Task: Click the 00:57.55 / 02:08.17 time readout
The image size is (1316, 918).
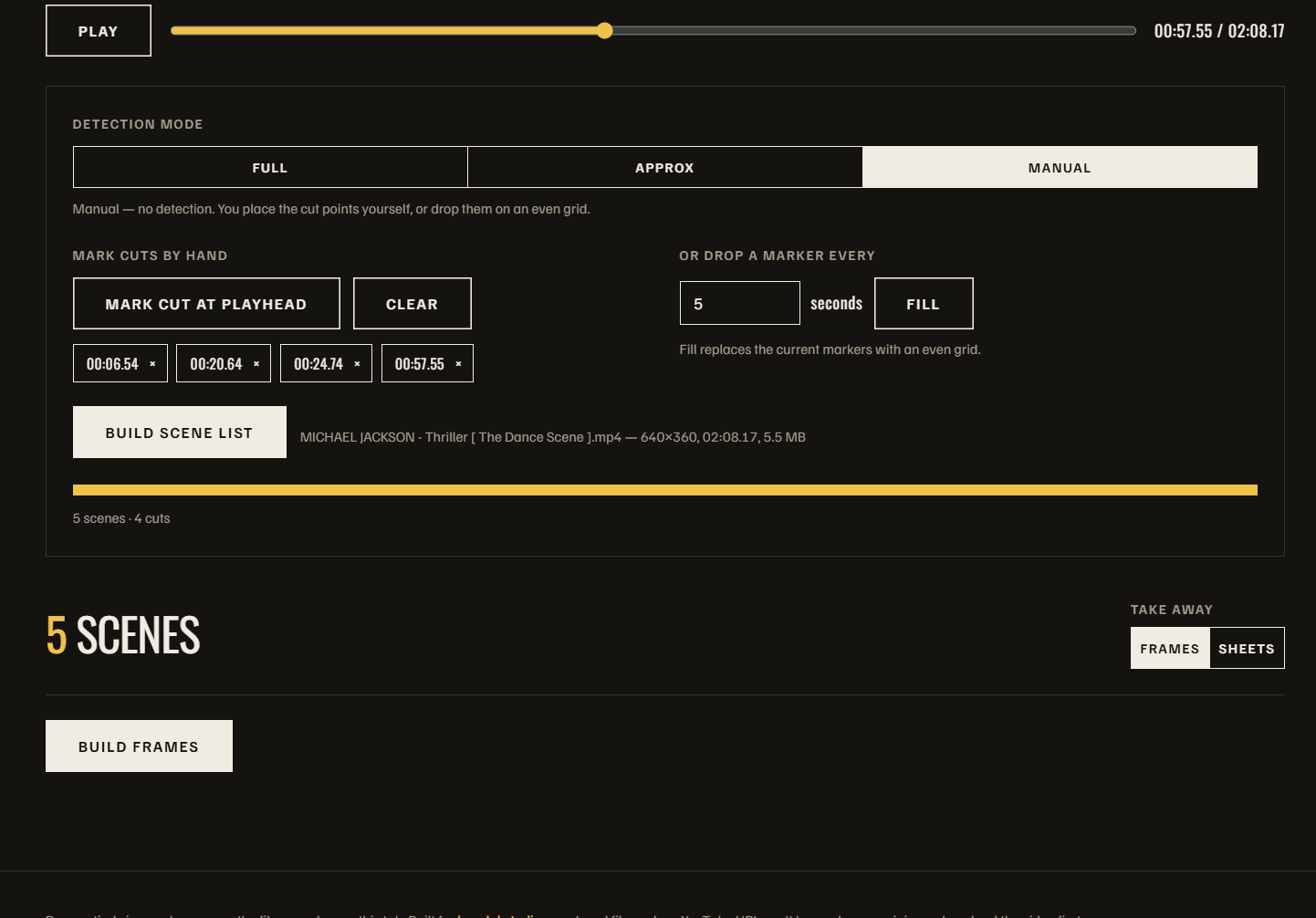Action: 1219,31
